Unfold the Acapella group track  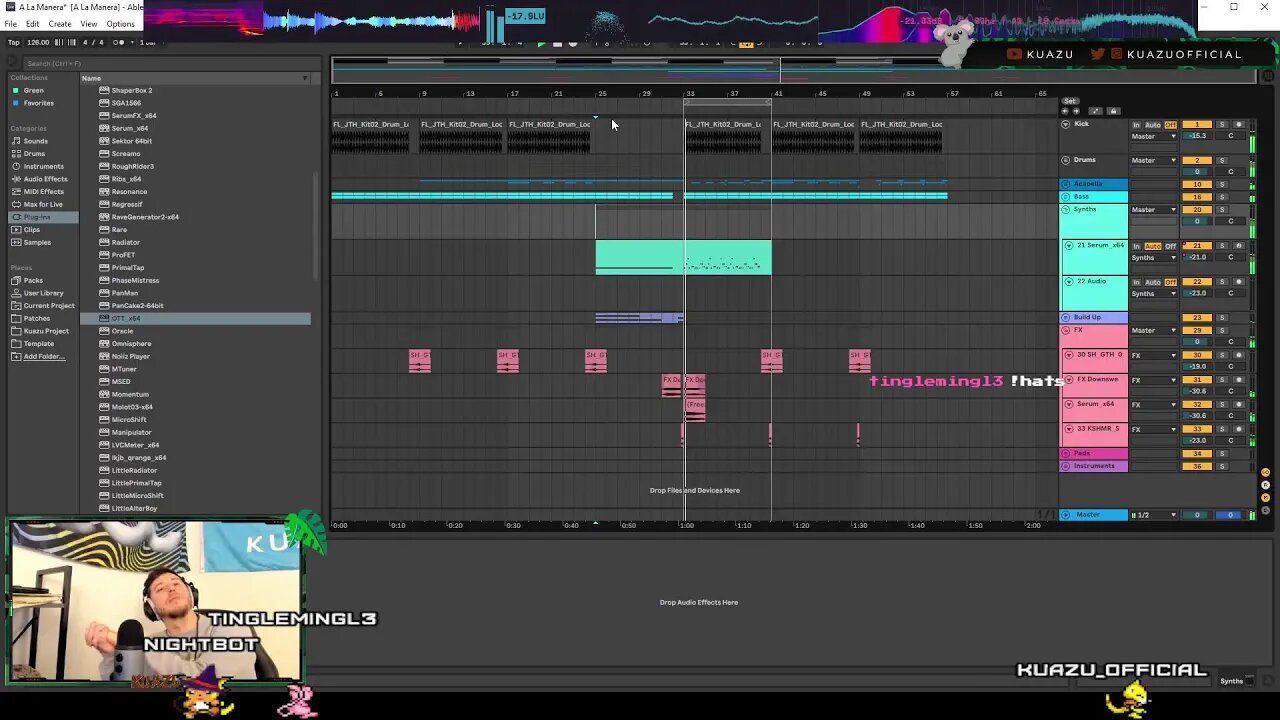(x=1066, y=184)
